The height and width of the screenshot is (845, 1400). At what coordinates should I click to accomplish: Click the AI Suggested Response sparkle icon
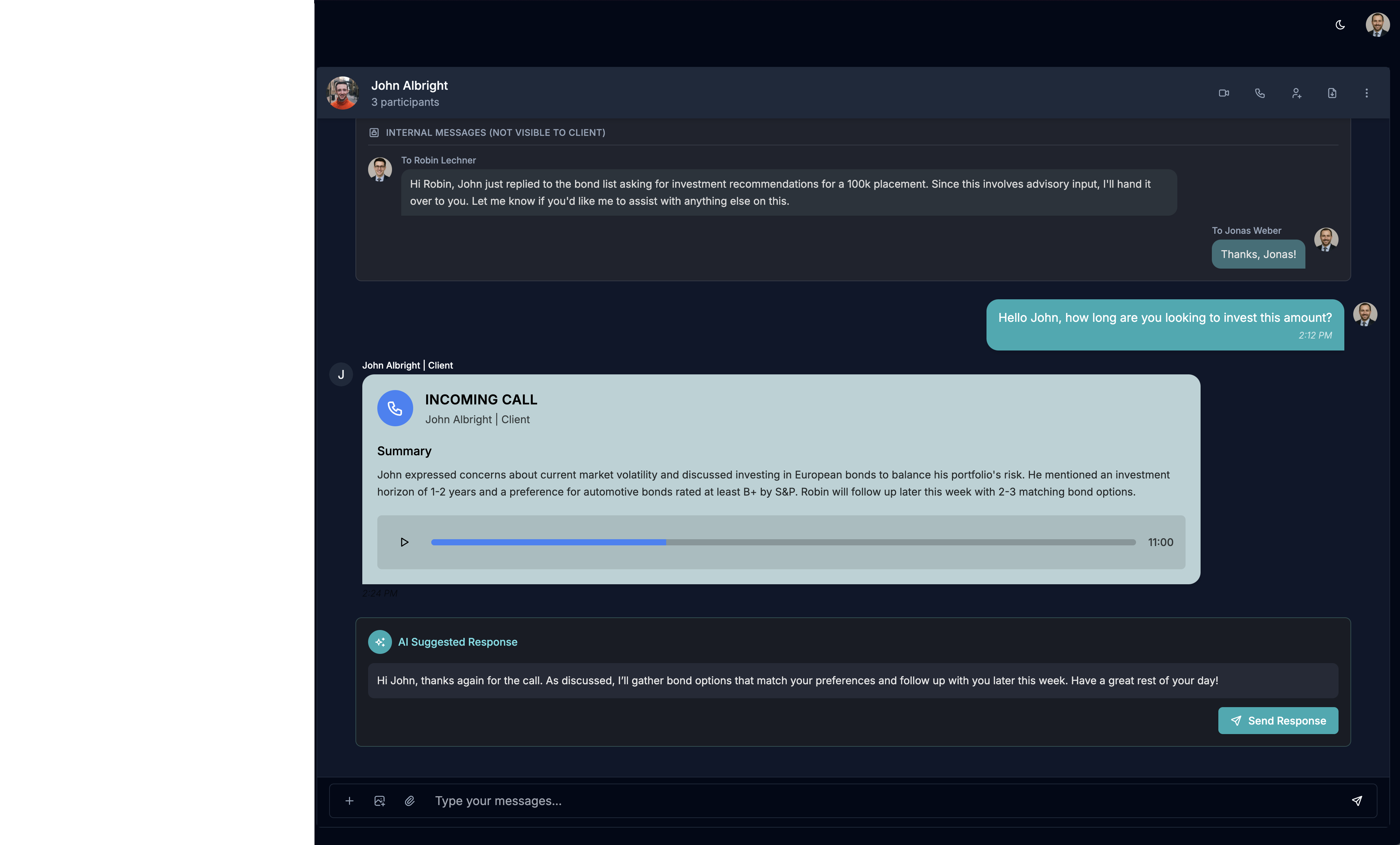click(380, 642)
